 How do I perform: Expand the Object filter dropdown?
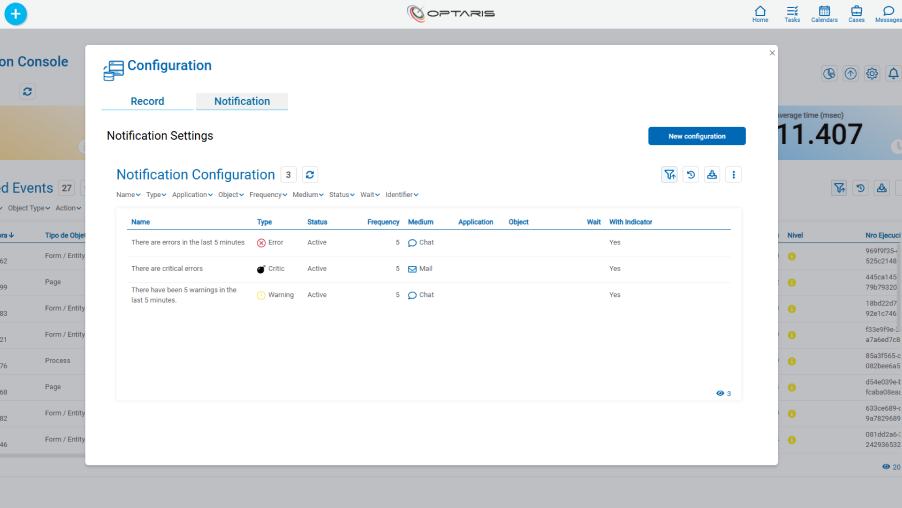[x=231, y=194]
